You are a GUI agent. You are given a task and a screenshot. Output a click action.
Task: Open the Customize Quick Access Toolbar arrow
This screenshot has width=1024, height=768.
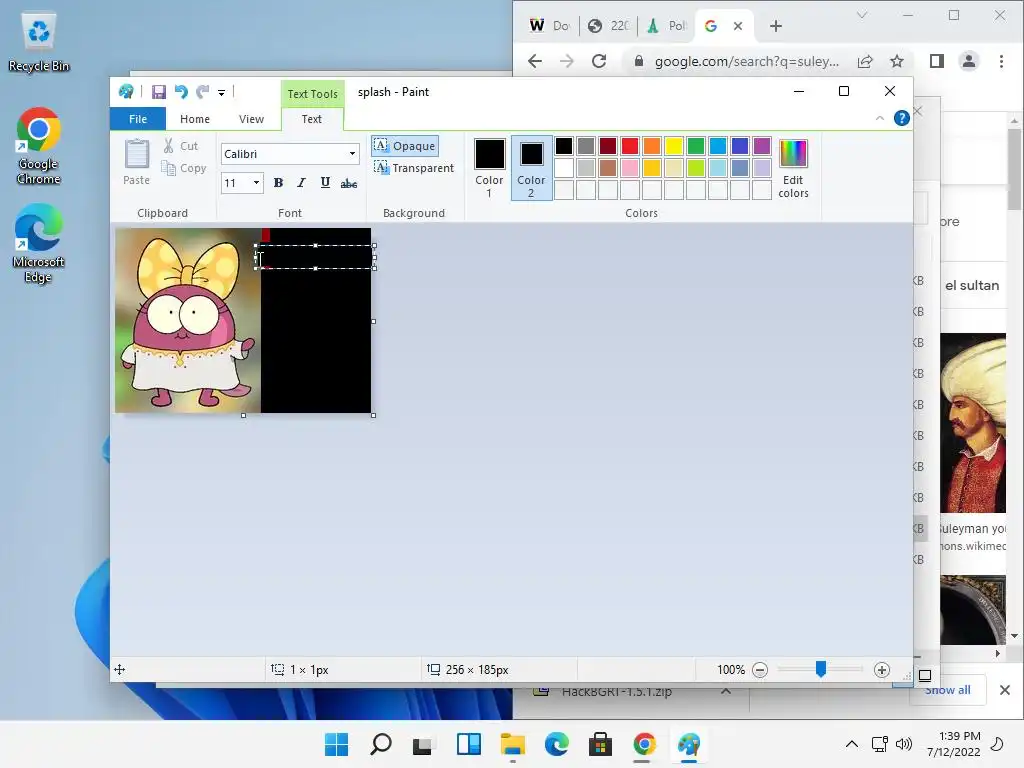tap(221, 93)
